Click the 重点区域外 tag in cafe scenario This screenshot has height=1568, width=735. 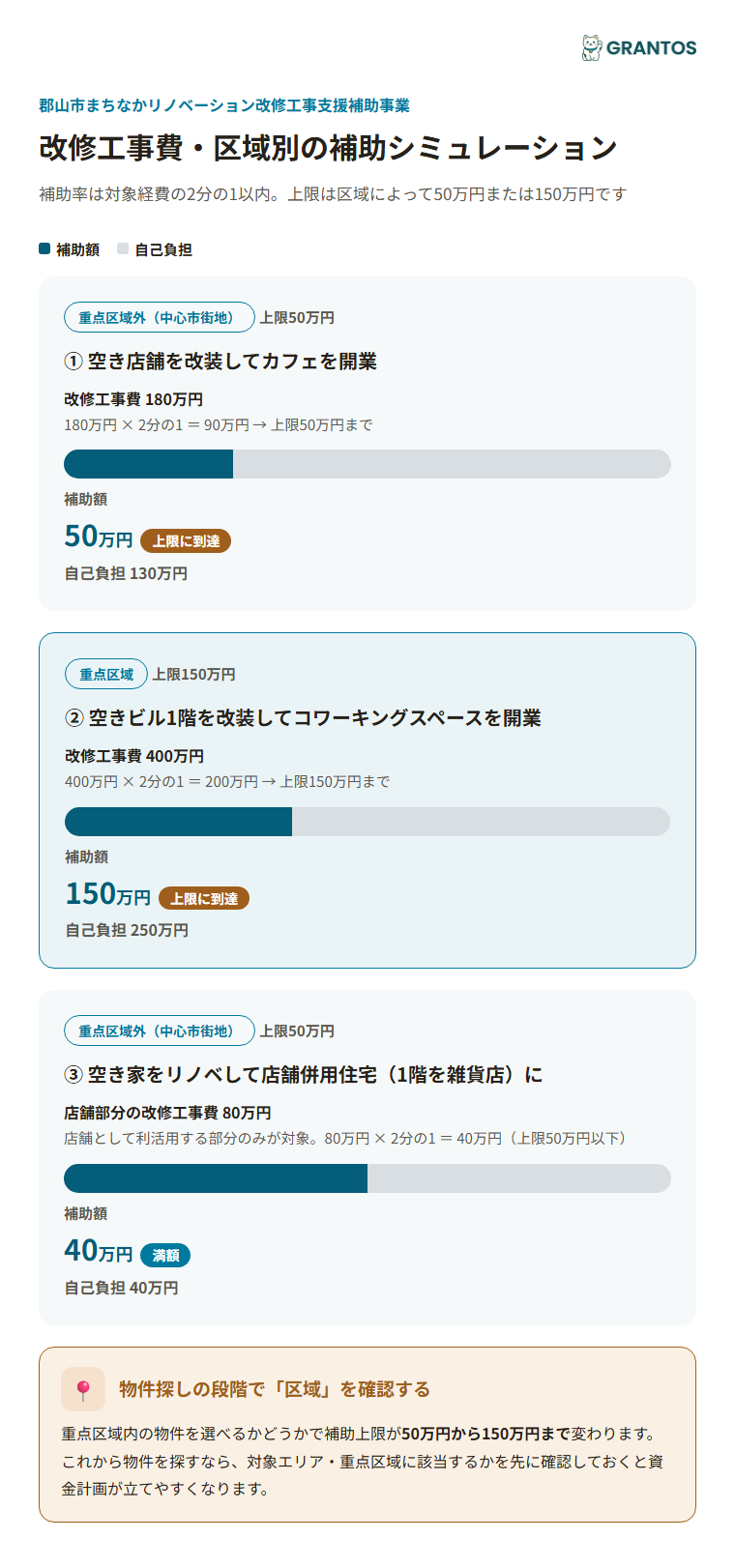pos(160,317)
